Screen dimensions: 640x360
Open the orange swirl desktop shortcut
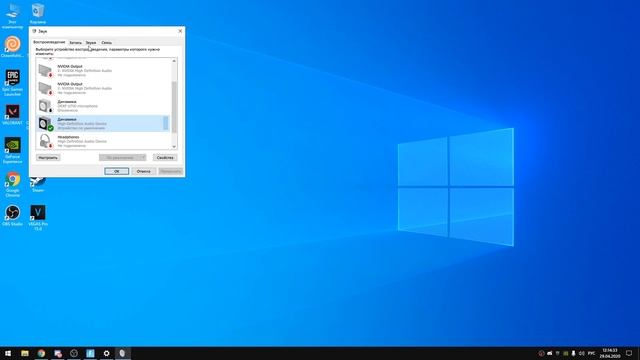[12, 46]
